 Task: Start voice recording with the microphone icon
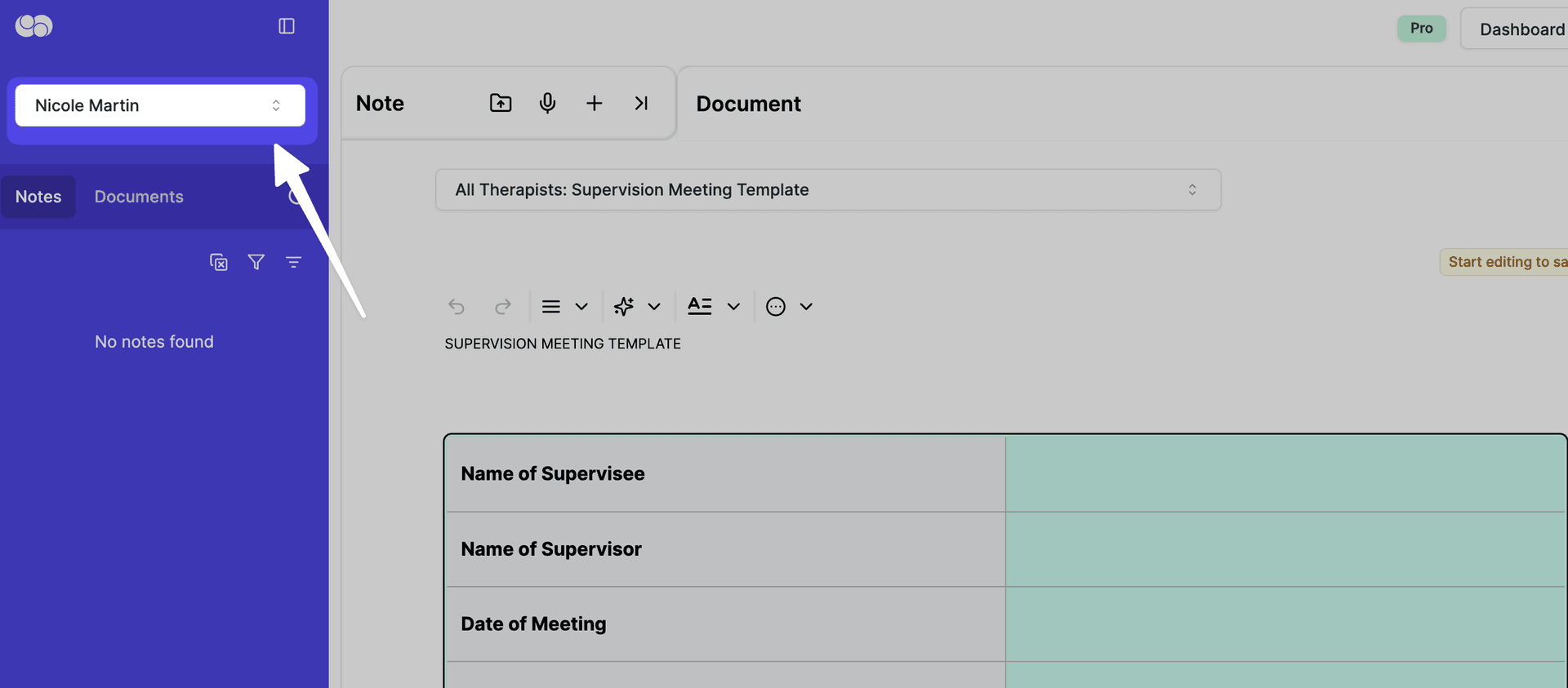(547, 103)
